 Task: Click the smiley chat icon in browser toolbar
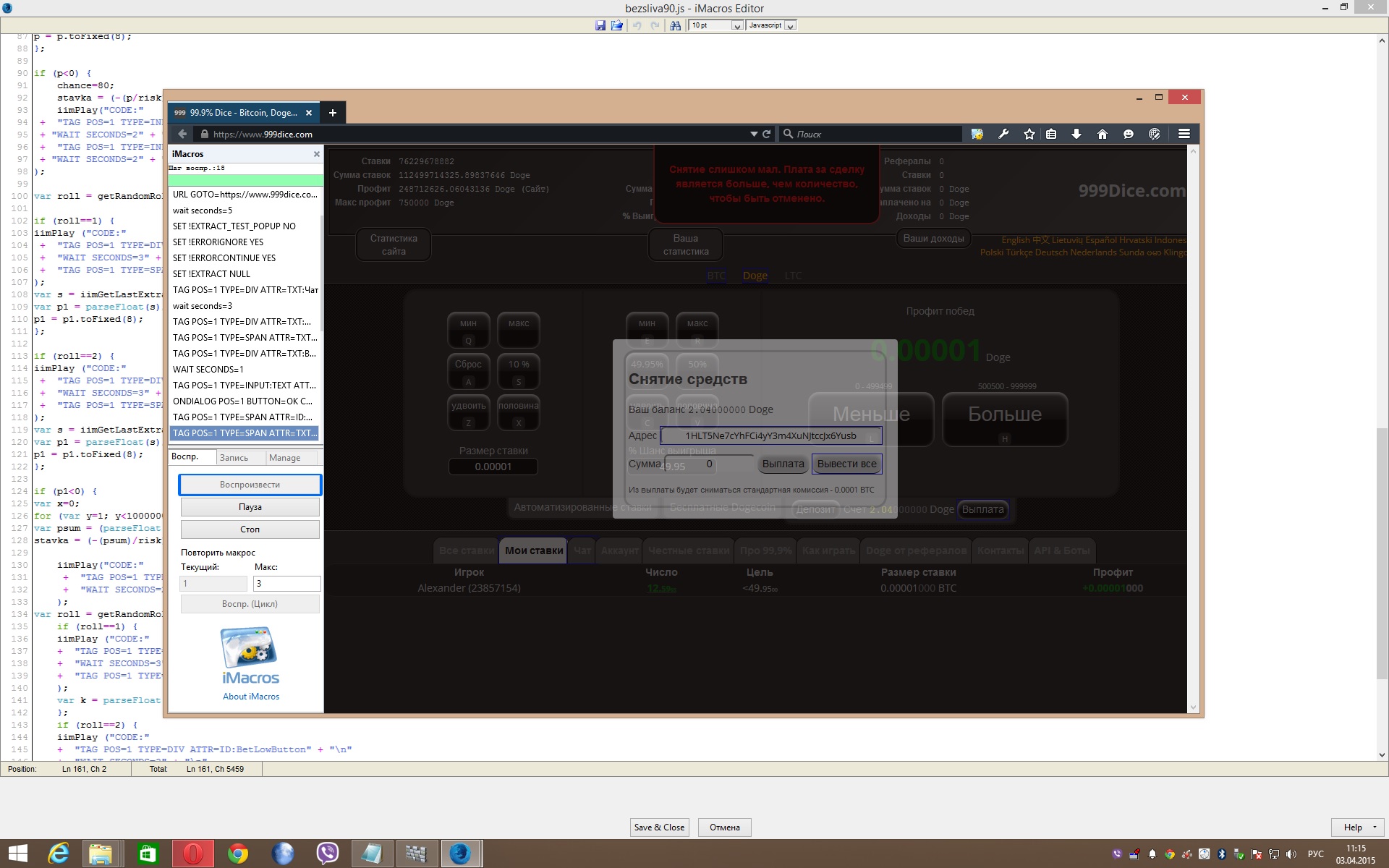click(x=1129, y=134)
